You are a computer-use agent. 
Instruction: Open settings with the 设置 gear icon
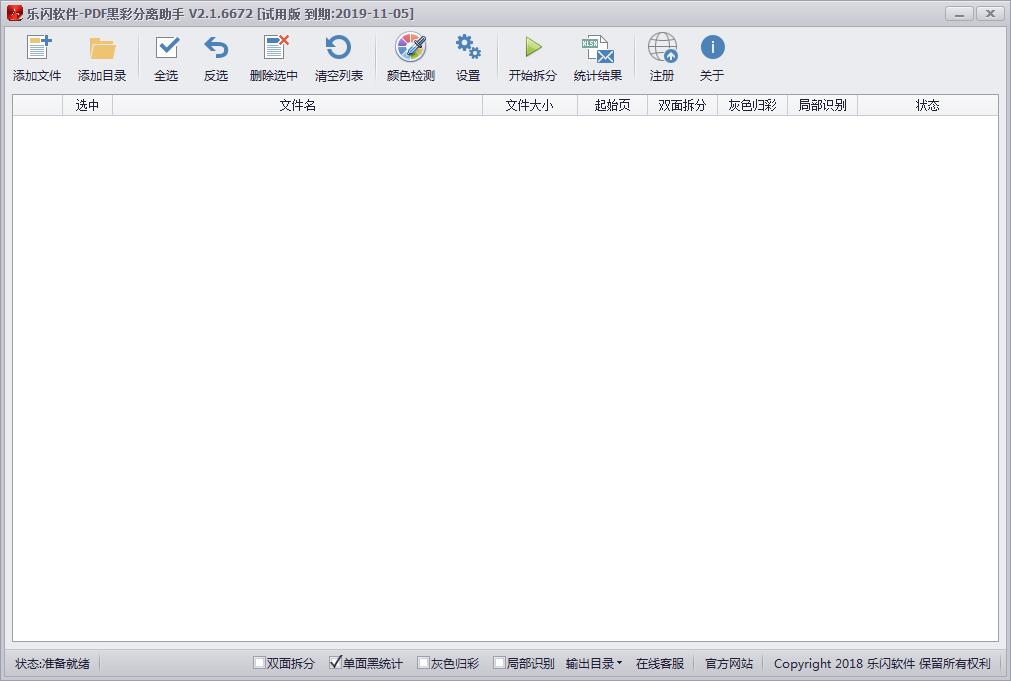468,56
